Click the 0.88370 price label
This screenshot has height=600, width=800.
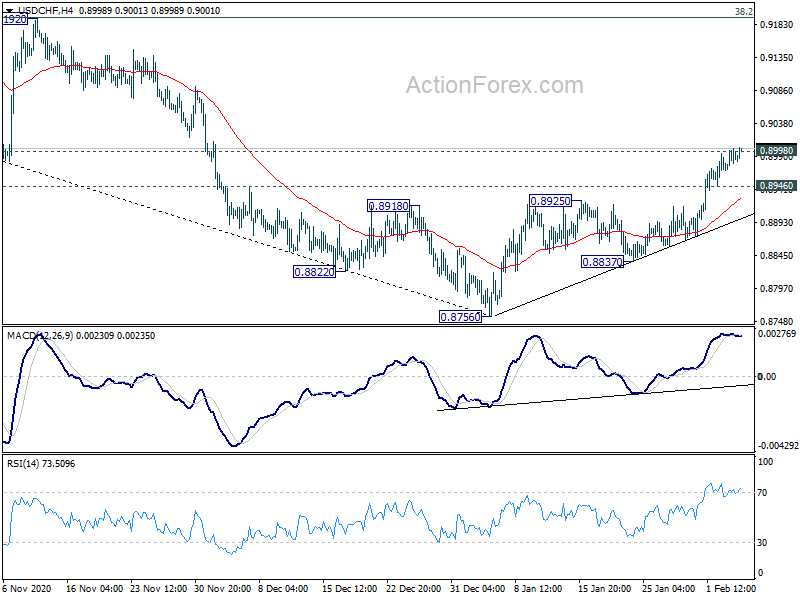602,262
